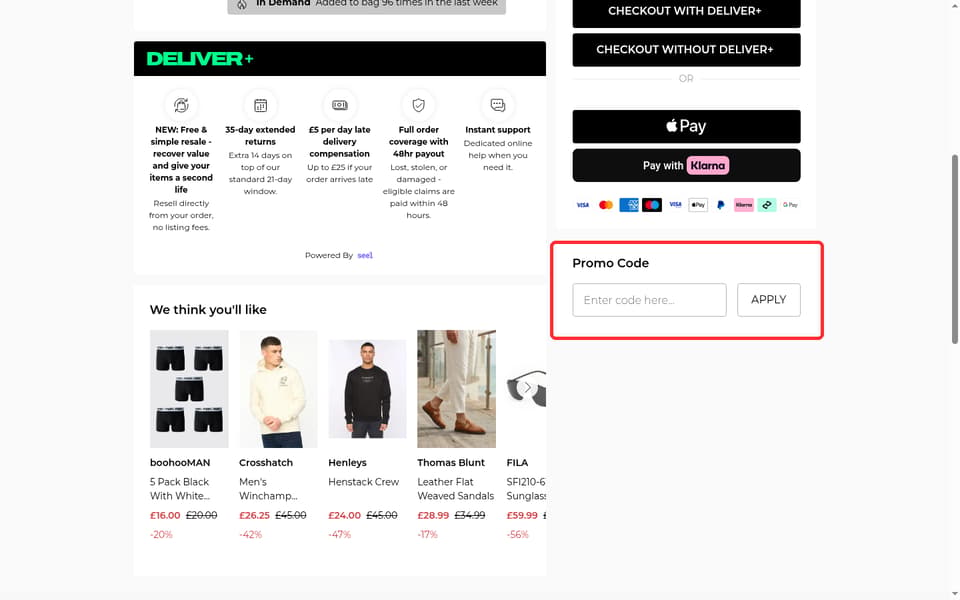This screenshot has width=960, height=600.
Task: Click the late delivery compensation cash icon
Action: 339,105
